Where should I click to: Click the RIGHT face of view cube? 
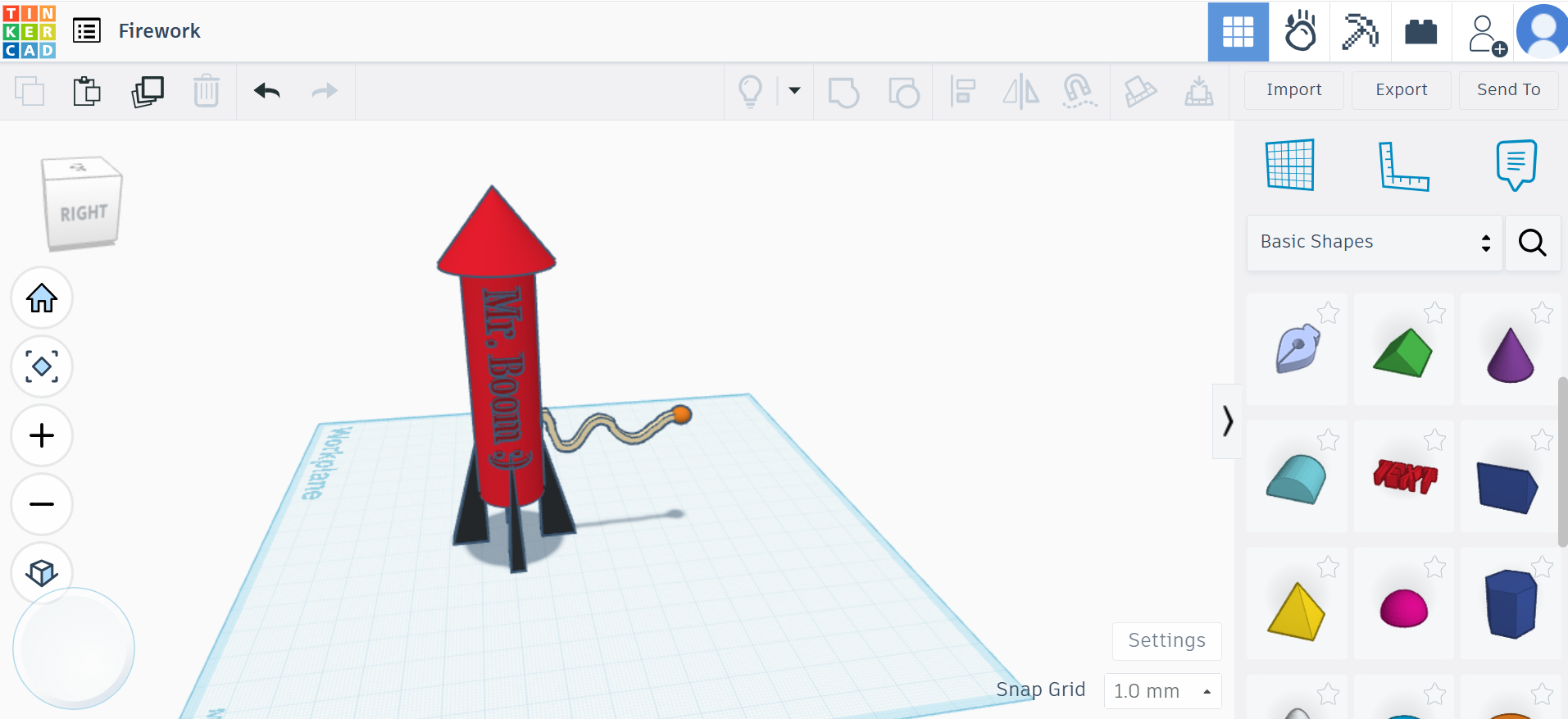pyautogui.click(x=84, y=212)
